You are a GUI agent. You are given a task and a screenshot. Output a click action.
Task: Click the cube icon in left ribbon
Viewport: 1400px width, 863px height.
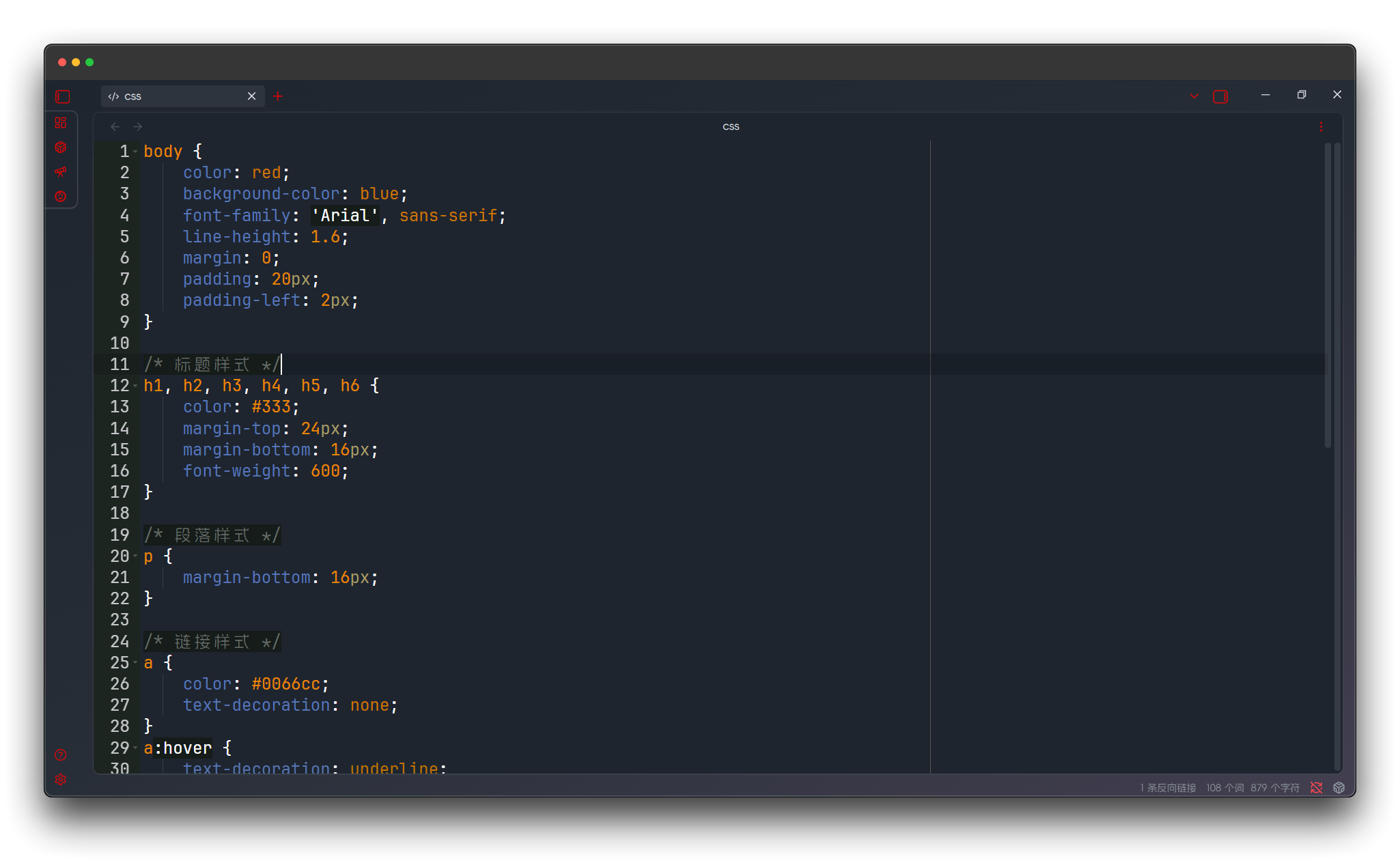[61, 147]
